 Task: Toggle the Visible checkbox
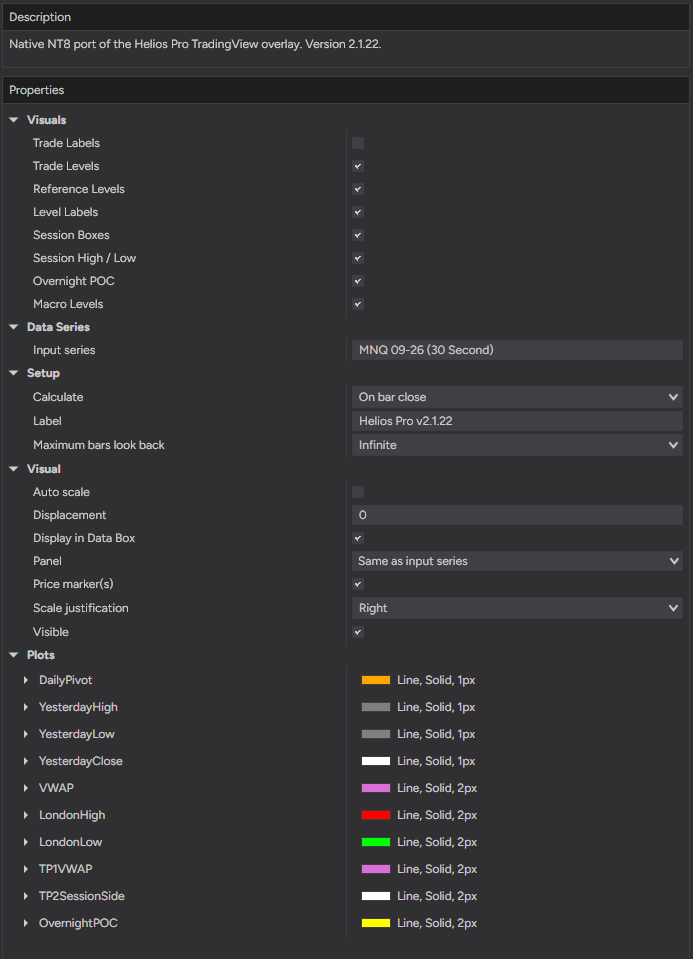[358, 632]
